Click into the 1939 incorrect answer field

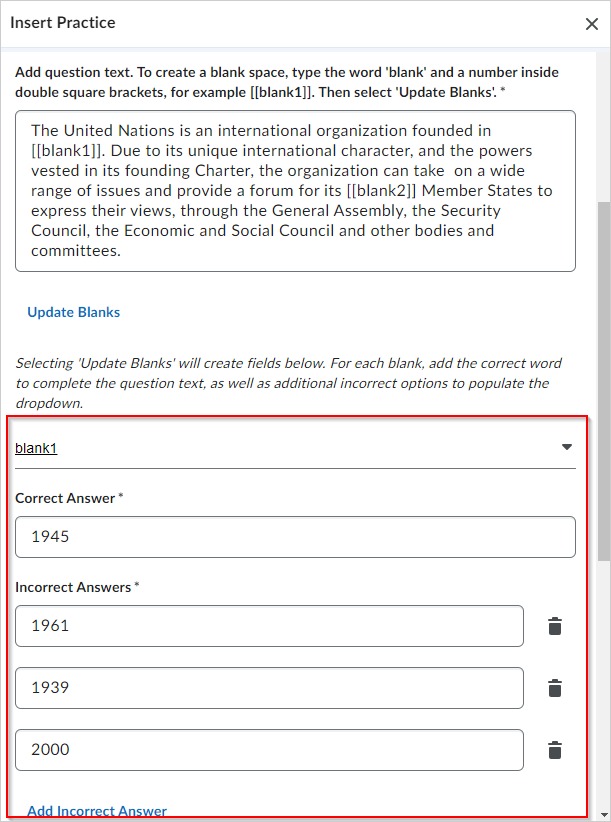(269, 688)
